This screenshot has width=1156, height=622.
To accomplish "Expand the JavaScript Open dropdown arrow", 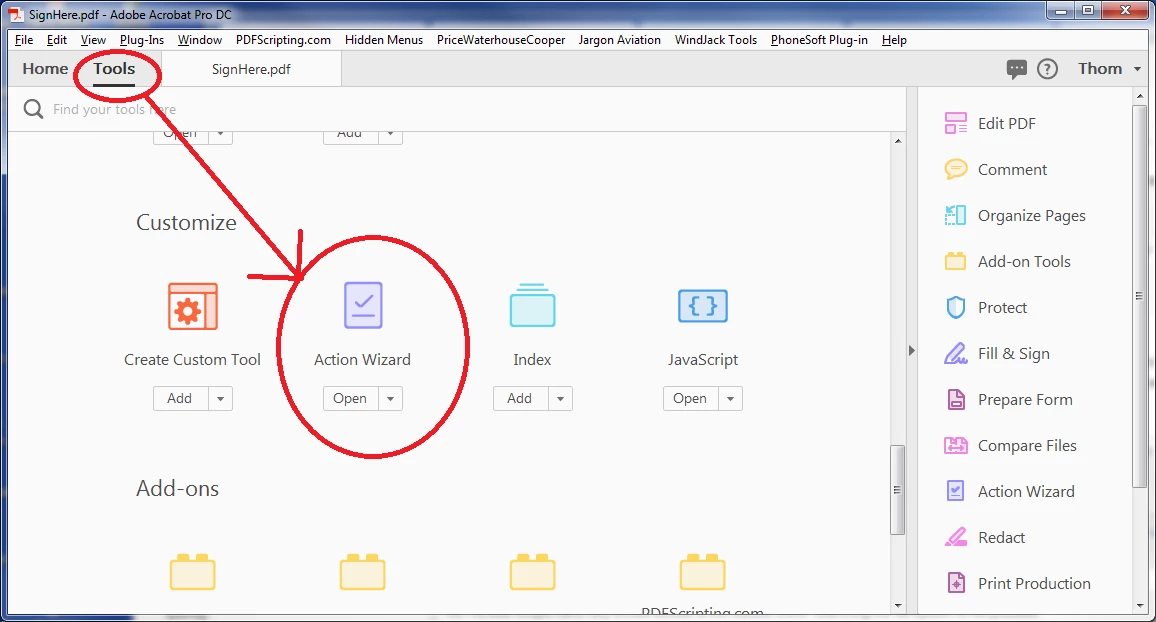I will click(x=731, y=399).
